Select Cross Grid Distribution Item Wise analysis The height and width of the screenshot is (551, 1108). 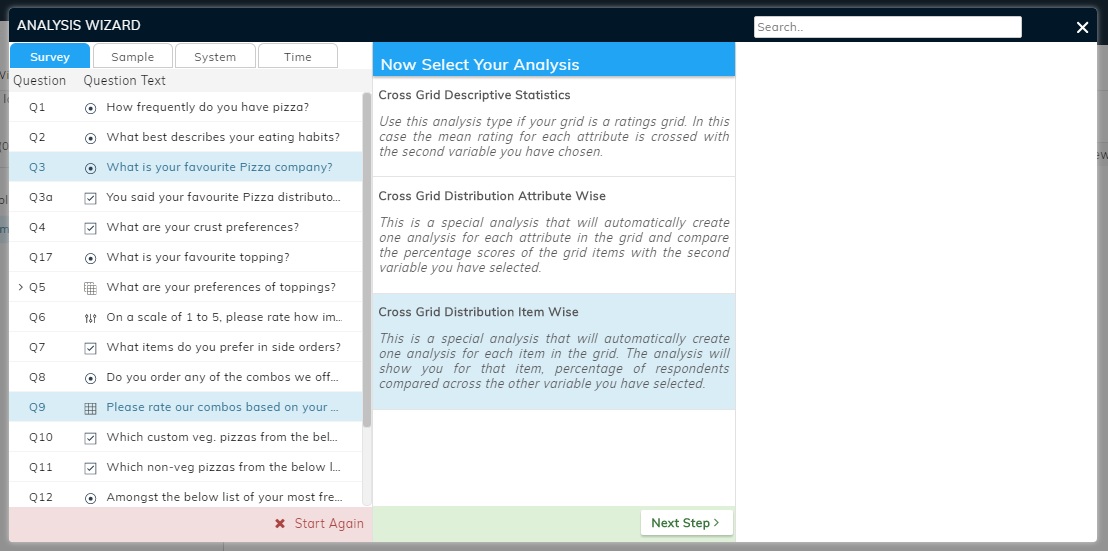tap(554, 352)
